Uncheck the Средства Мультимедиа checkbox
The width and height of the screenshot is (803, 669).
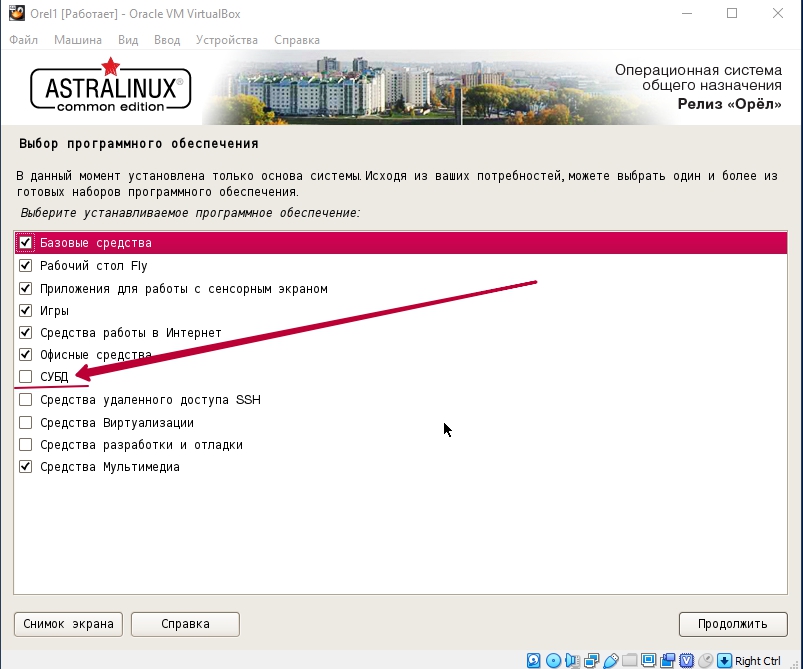[x=25, y=467]
